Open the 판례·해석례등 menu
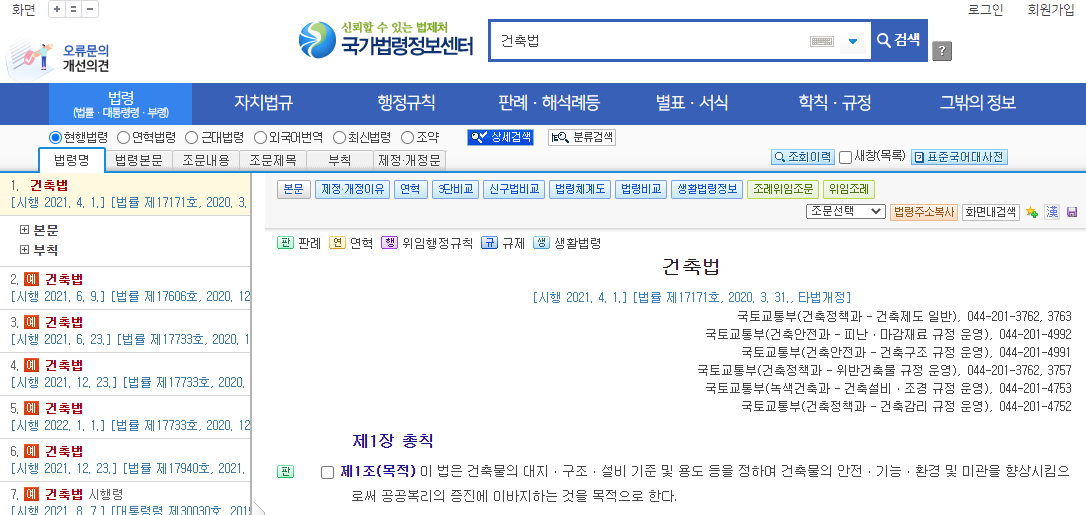 pos(549,103)
